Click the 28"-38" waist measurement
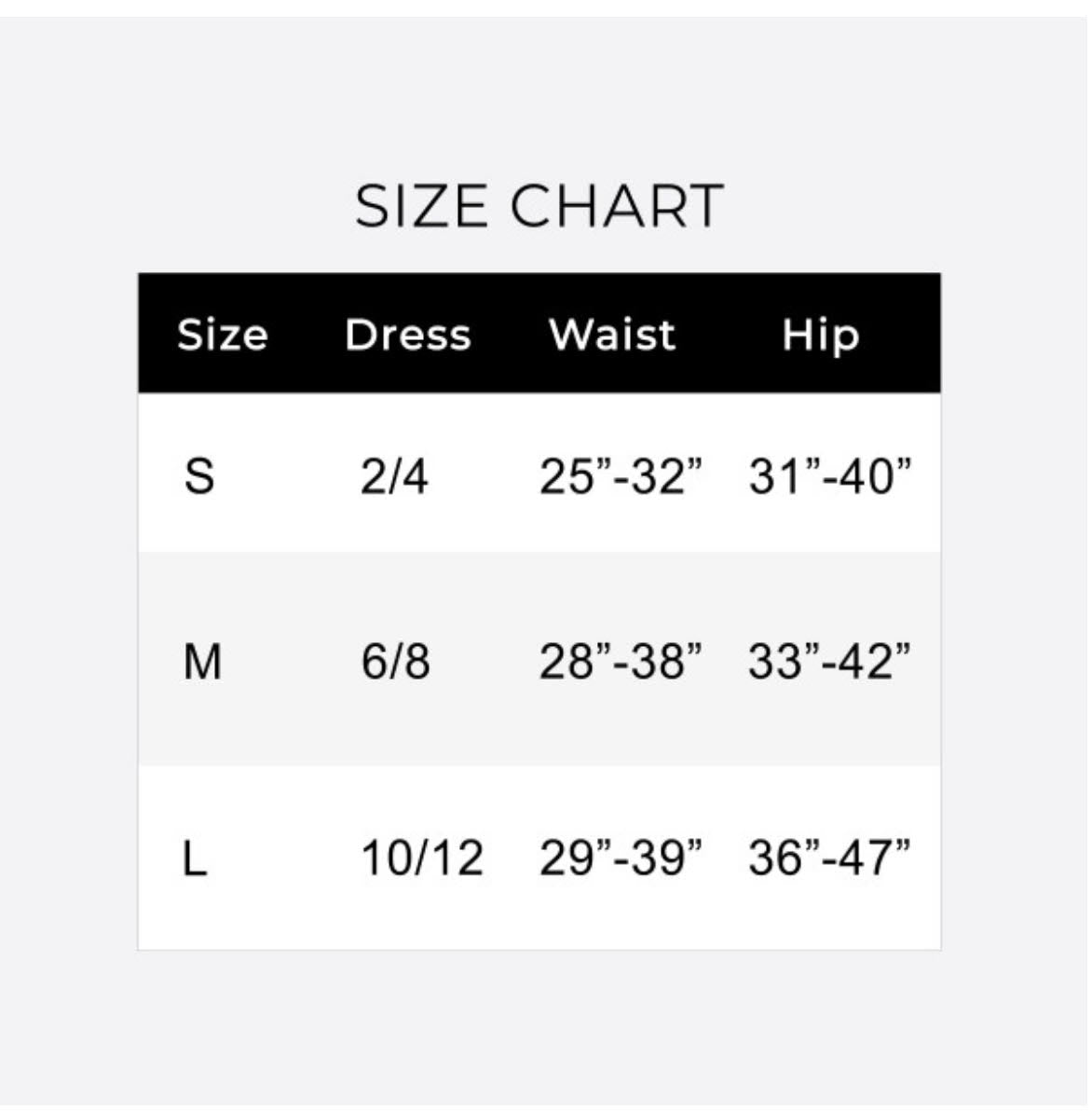The width and height of the screenshot is (1092, 1112). (x=620, y=662)
